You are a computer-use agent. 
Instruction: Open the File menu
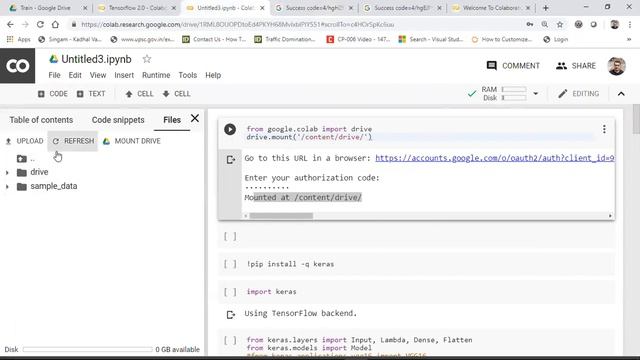[x=54, y=75]
